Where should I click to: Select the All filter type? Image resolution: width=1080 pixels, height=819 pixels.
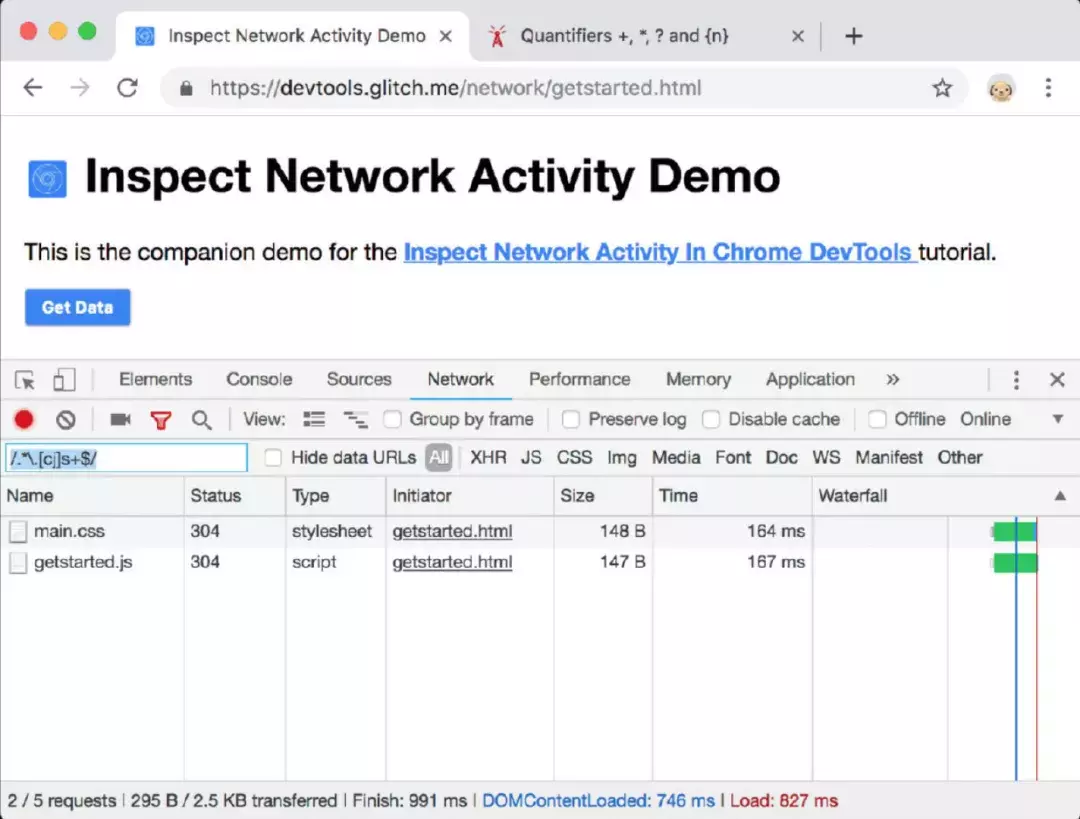point(439,457)
